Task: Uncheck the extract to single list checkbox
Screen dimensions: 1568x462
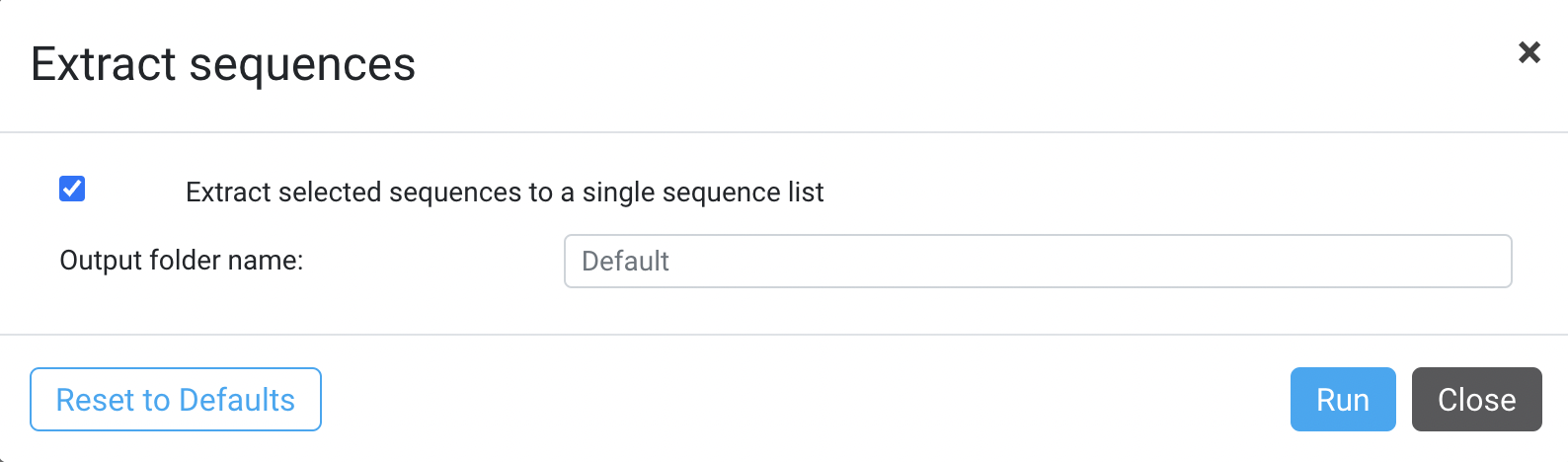Action: point(72,189)
